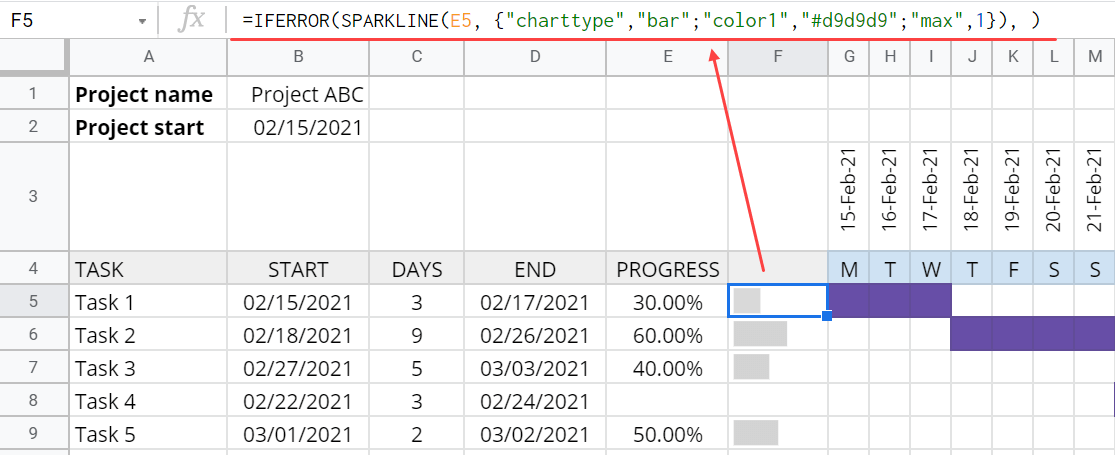Select row 5 header
This screenshot has width=1115, height=455.
point(33,301)
